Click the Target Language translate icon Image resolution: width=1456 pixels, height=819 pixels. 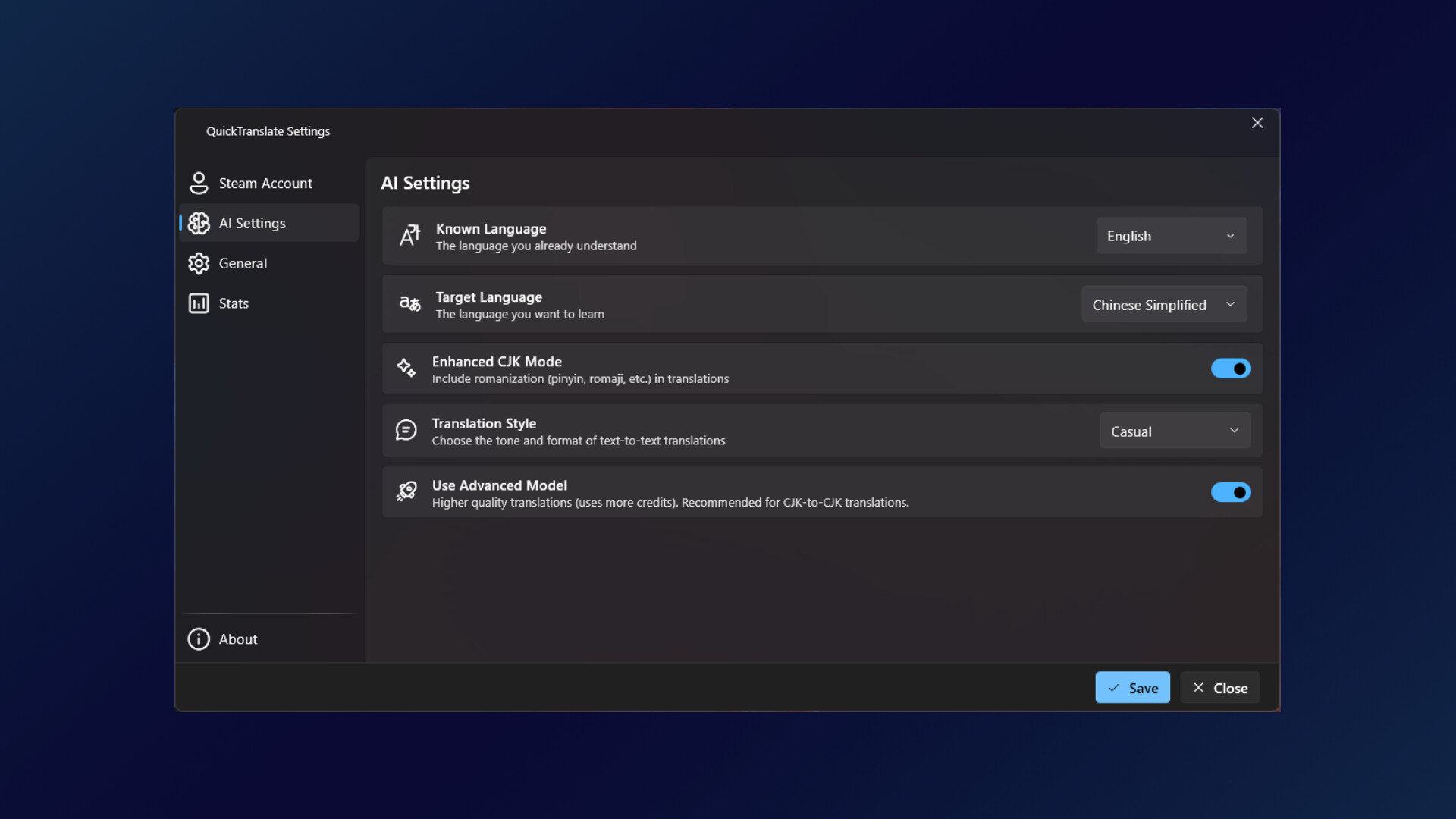coord(409,304)
